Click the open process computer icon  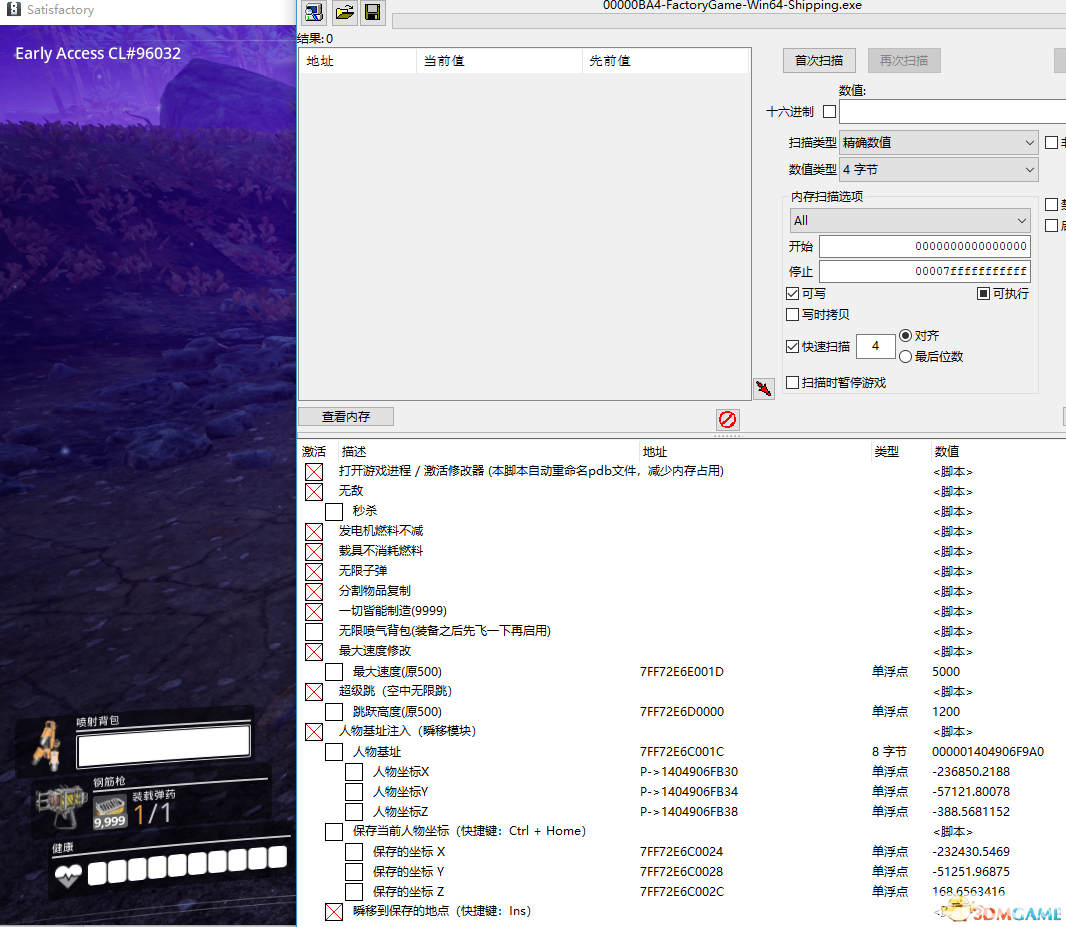(313, 12)
